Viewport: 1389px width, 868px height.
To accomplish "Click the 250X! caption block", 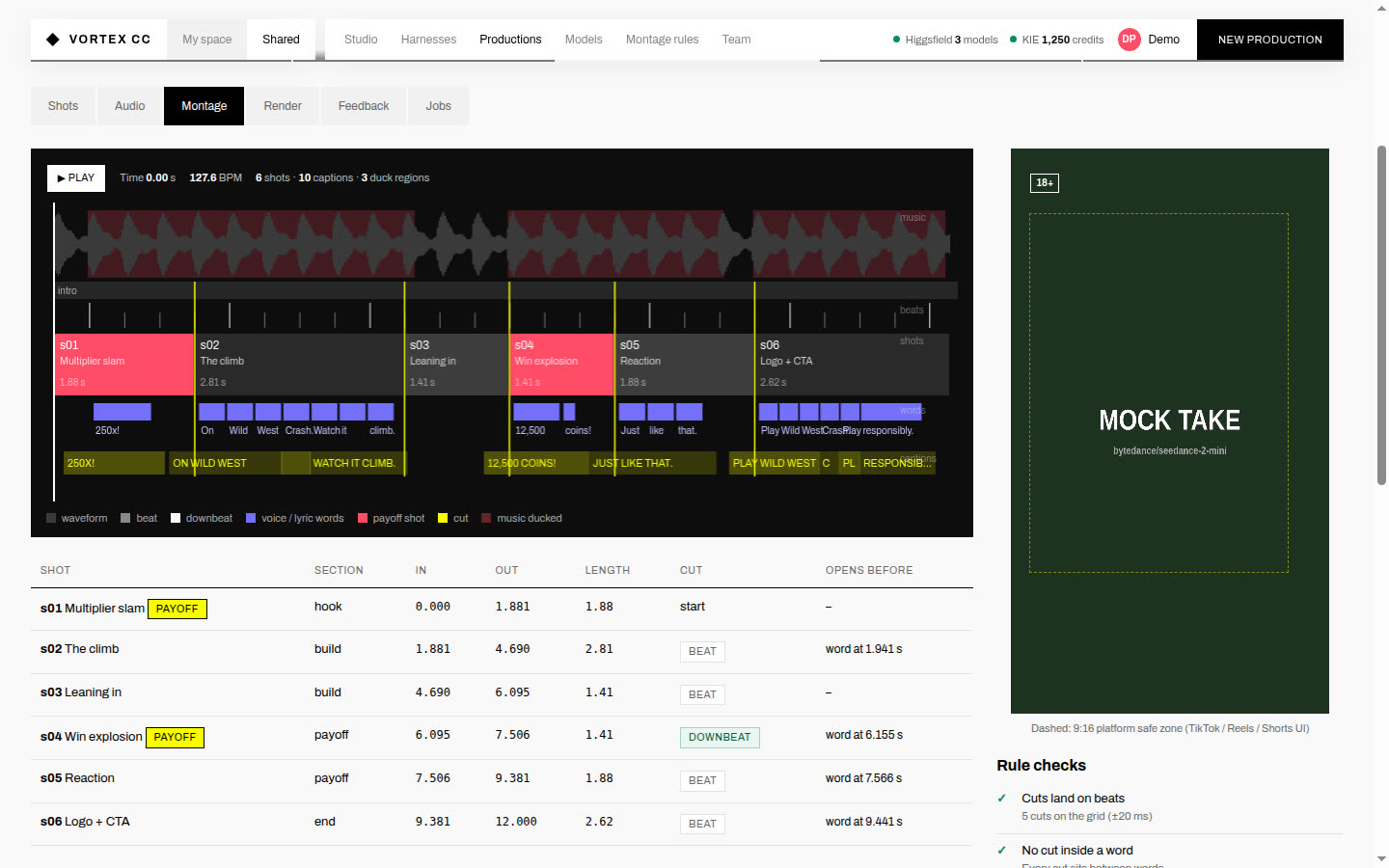I will [114, 463].
